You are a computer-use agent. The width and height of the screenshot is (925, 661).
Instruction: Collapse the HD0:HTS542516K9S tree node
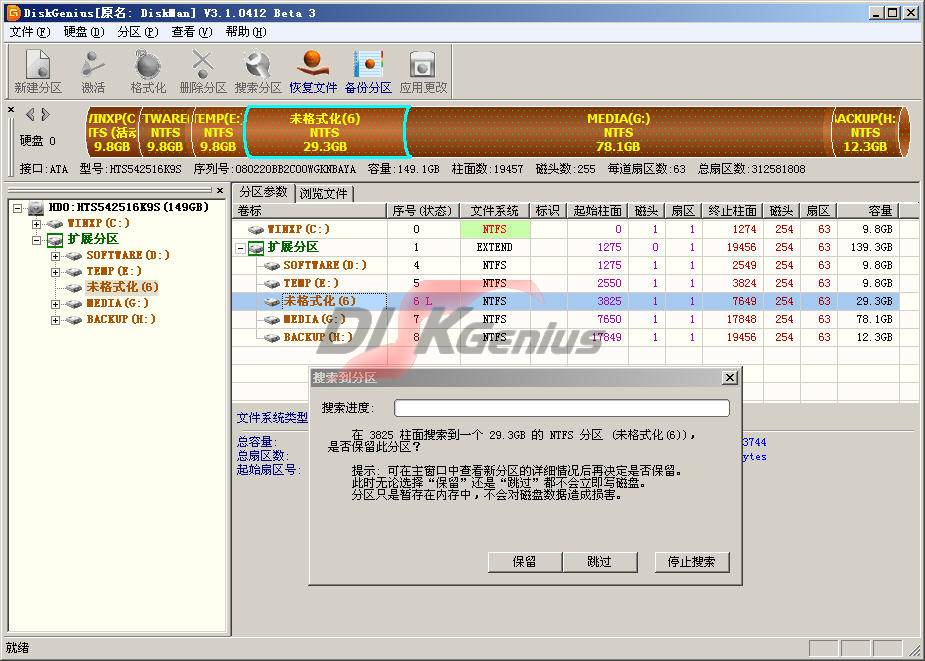[x=18, y=208]
